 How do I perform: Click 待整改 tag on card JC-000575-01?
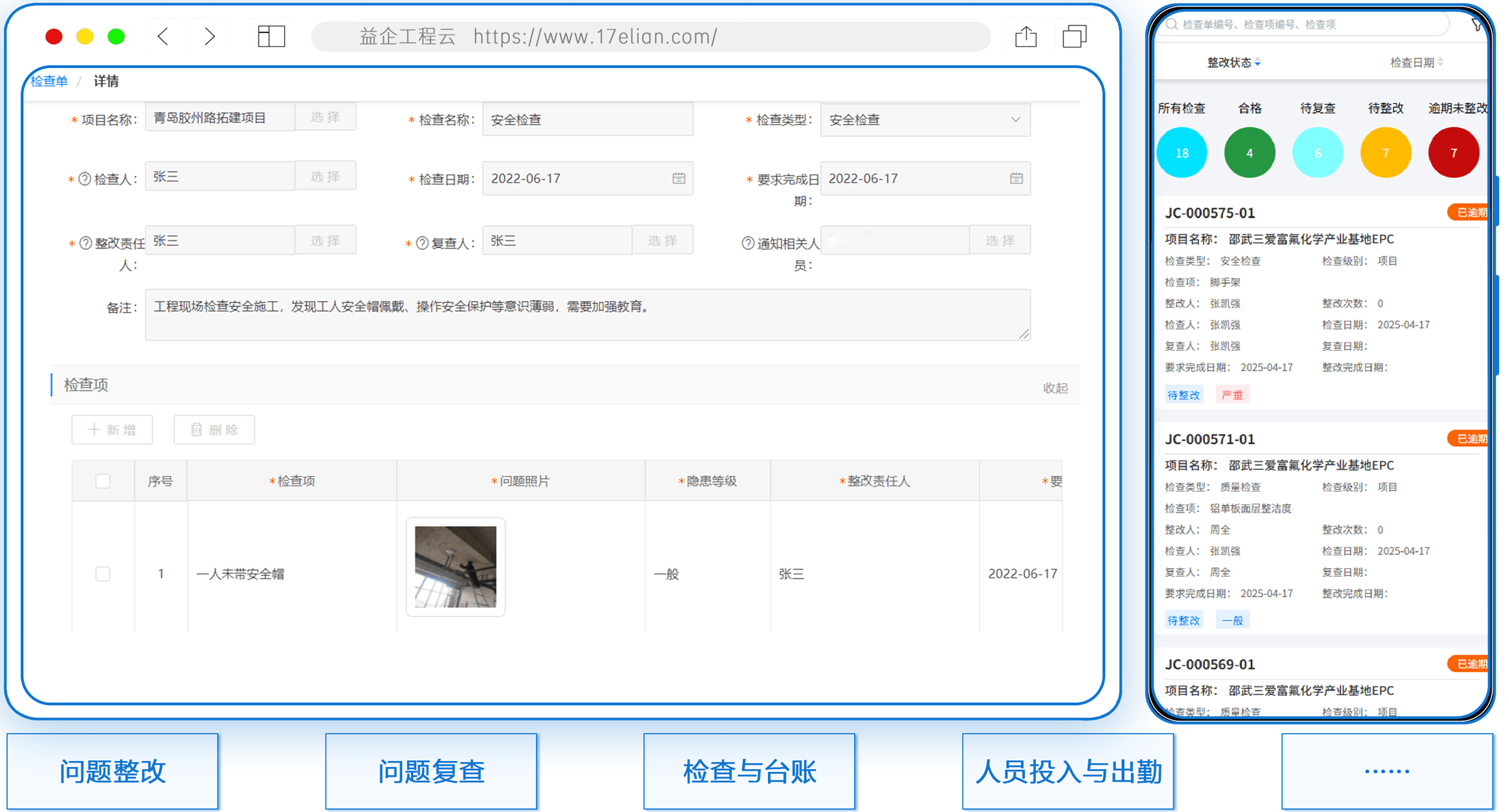(1184, 395)
